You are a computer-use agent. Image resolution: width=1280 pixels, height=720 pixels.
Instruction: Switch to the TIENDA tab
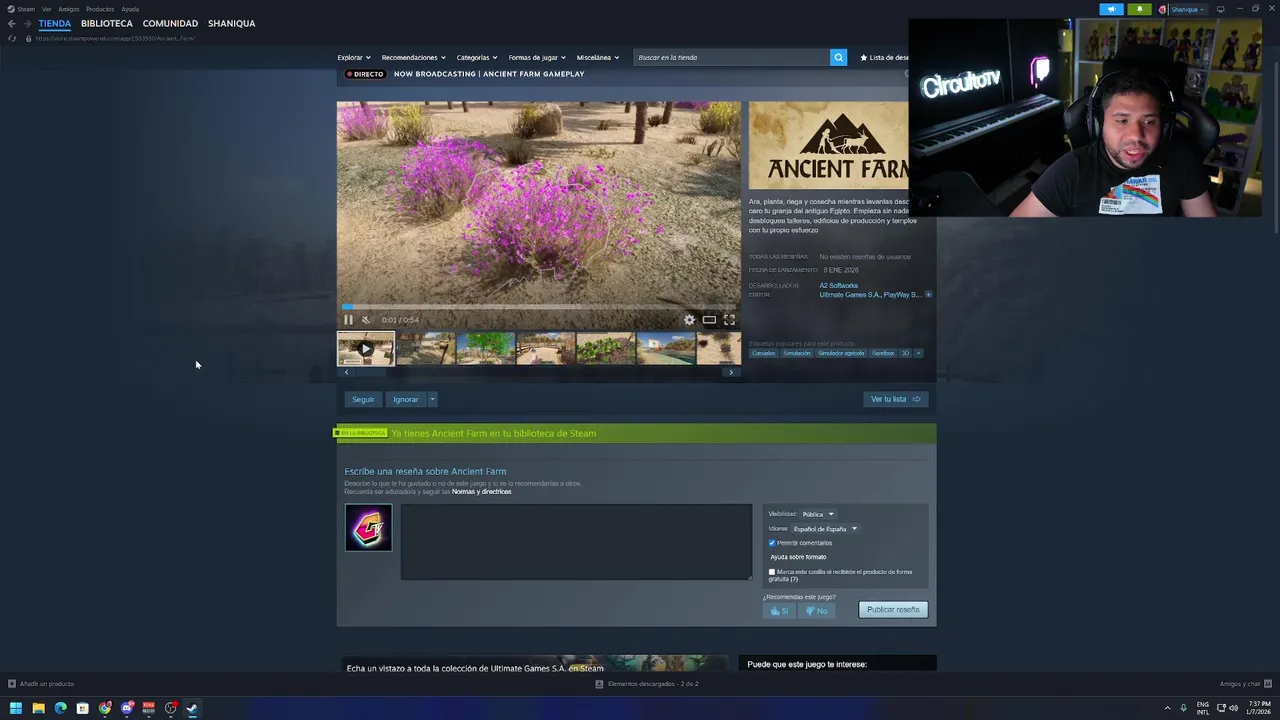[x=55, y=23]
